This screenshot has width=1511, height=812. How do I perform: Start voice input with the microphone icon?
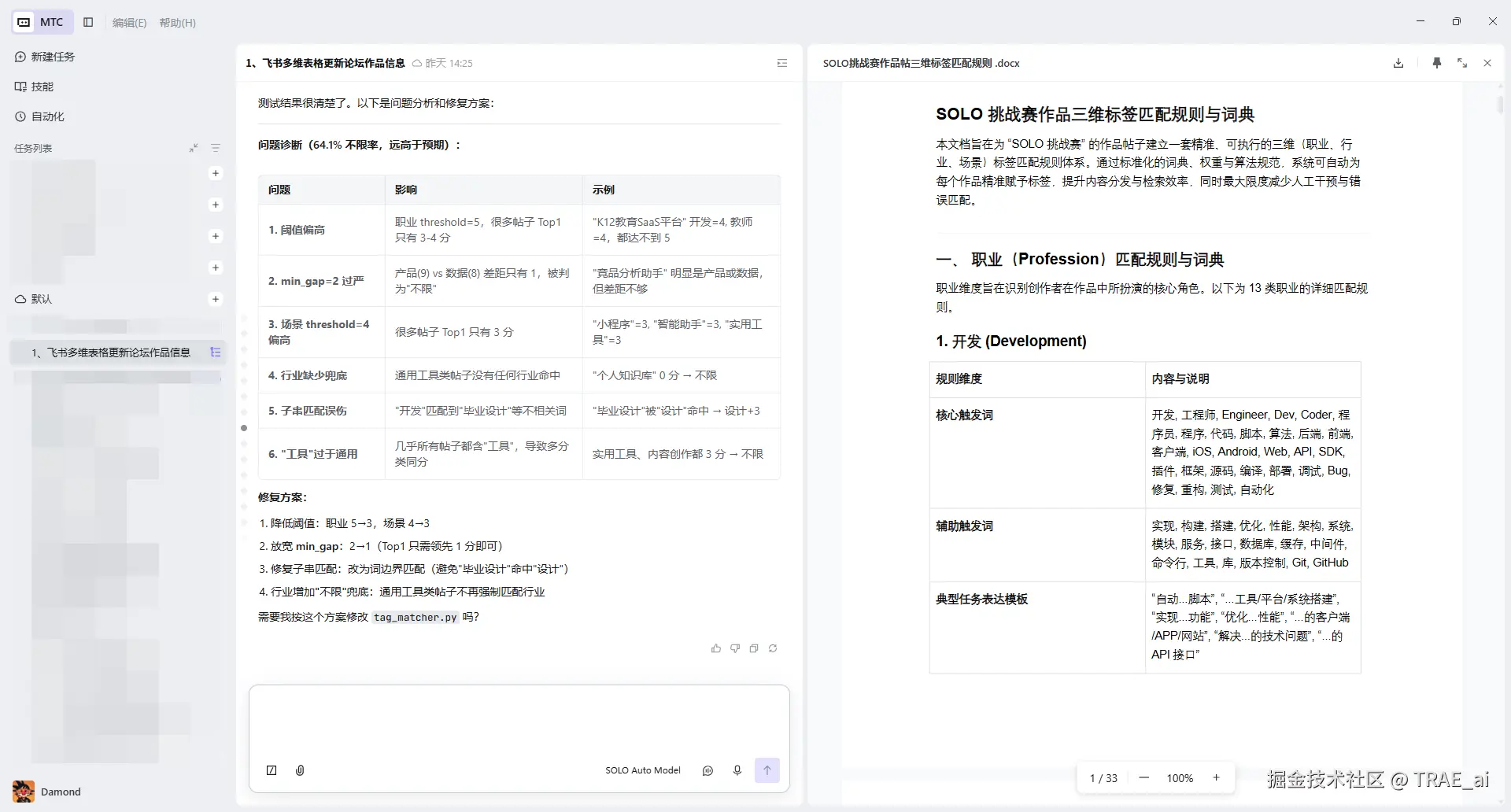pyautogui.click(x=737, y=770)
